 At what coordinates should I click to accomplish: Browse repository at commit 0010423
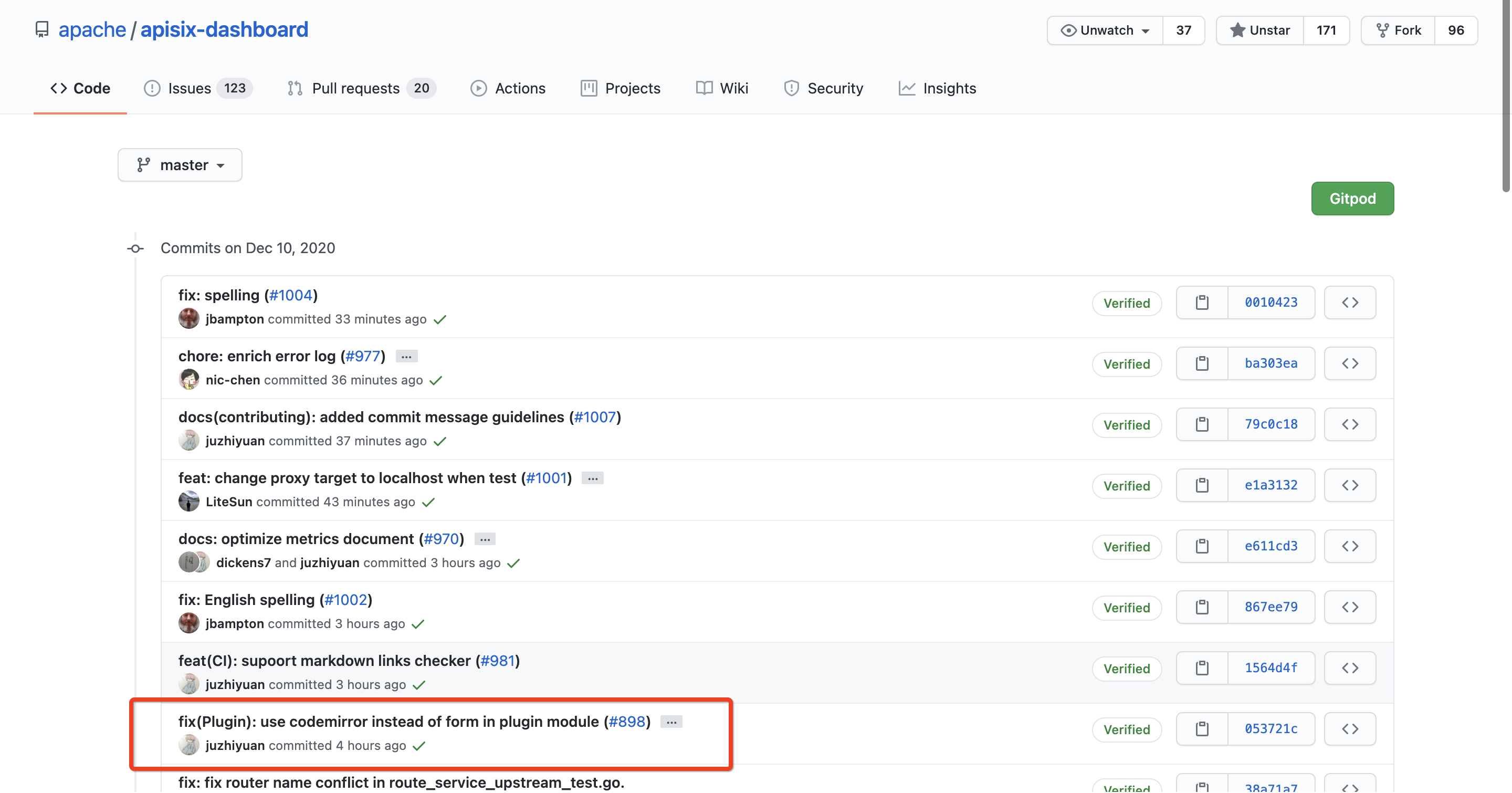tap(1350, 301)
